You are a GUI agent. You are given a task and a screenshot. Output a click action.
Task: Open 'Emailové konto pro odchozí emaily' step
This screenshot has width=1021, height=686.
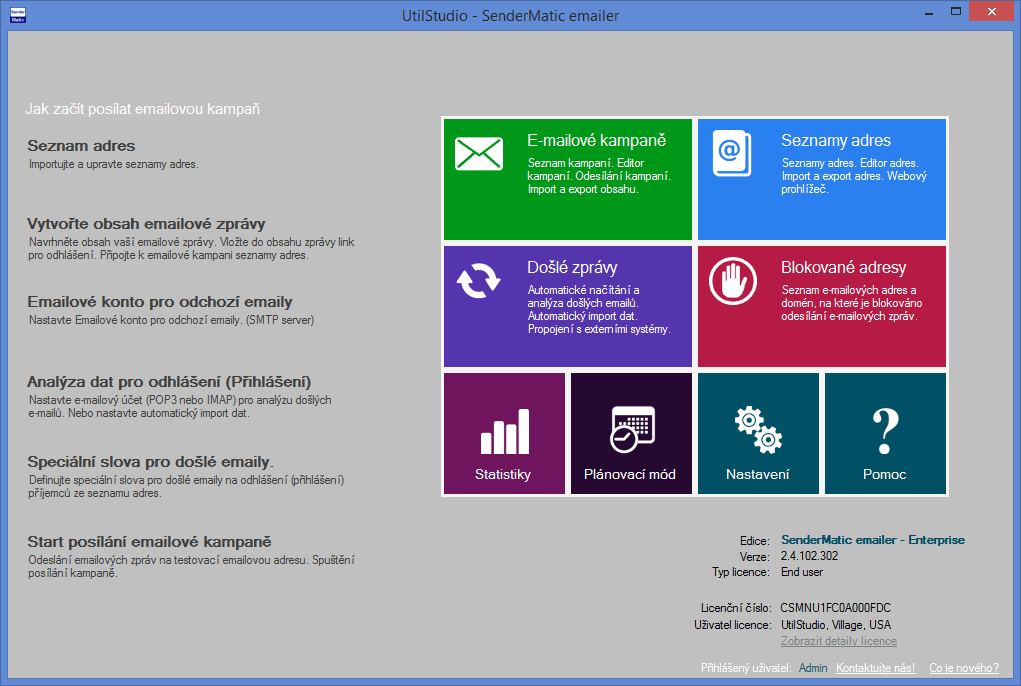pos(160,302)
